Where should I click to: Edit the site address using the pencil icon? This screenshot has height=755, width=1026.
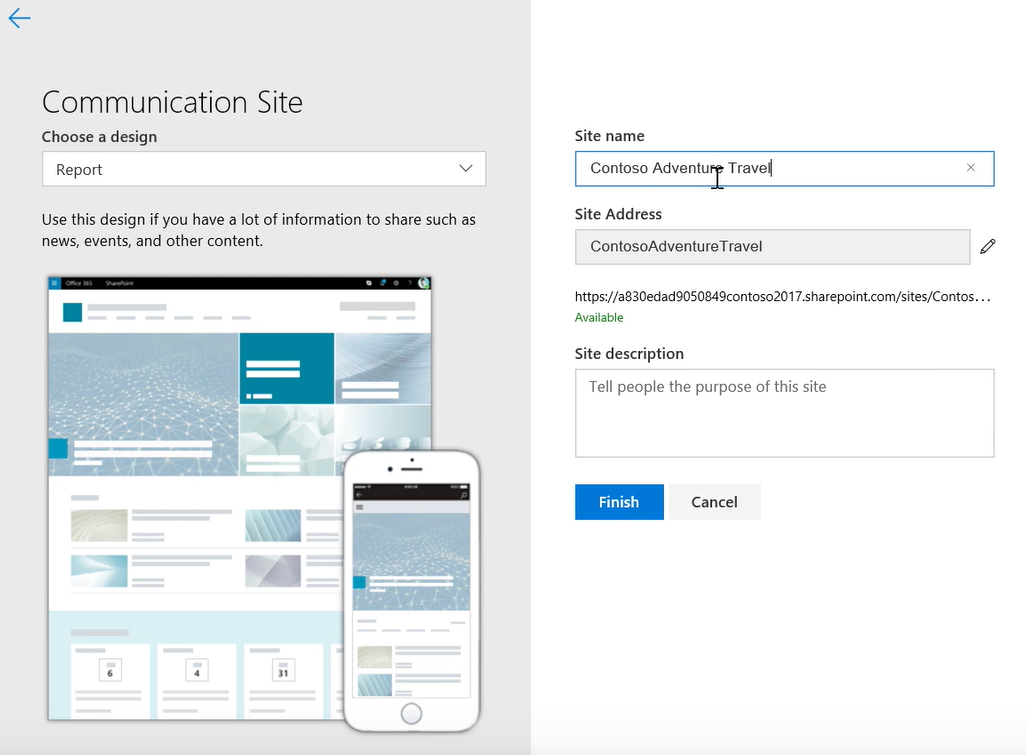pos(988,246)
